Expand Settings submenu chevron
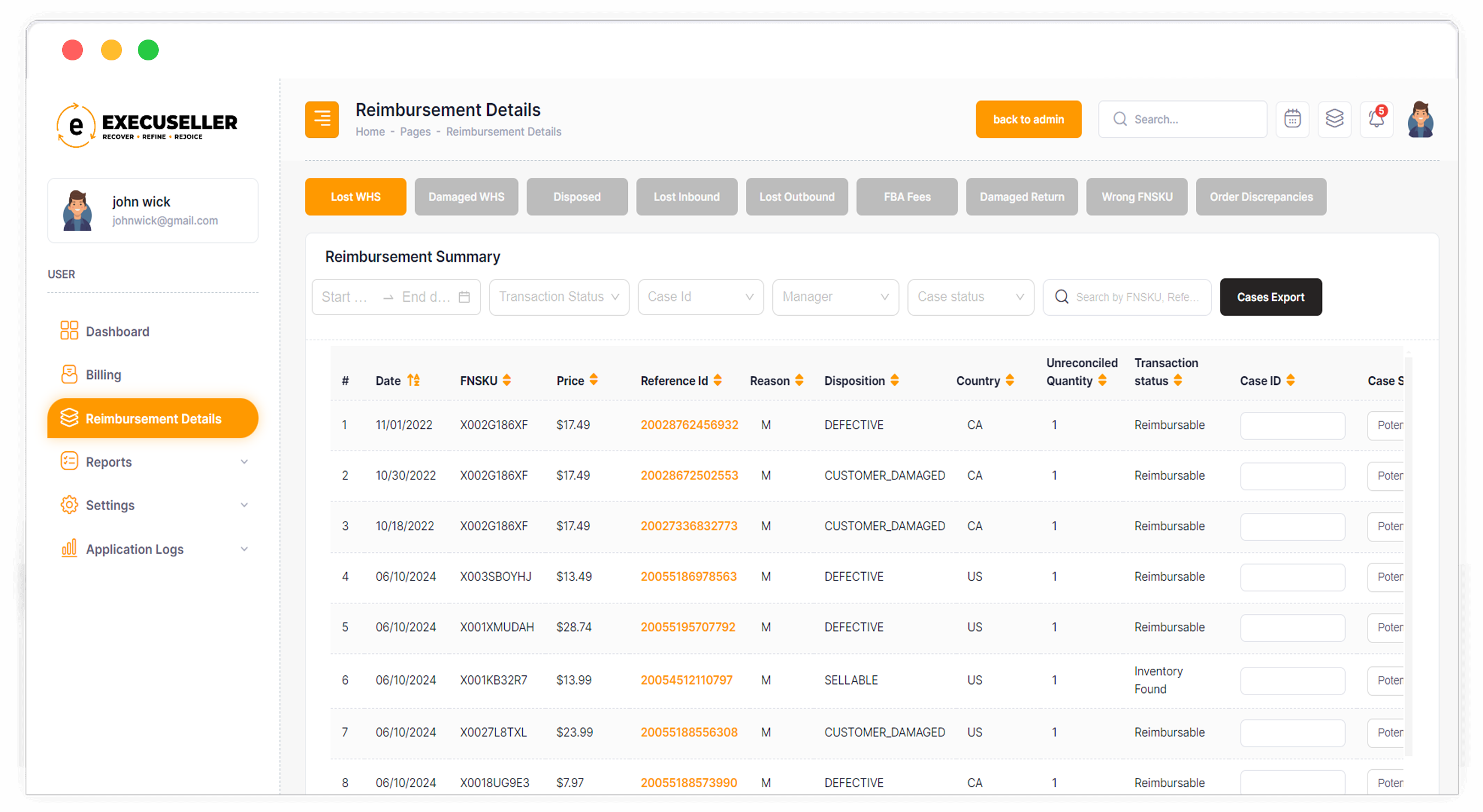This screenshot has height=812, width=1483. (x=244, y=505)
